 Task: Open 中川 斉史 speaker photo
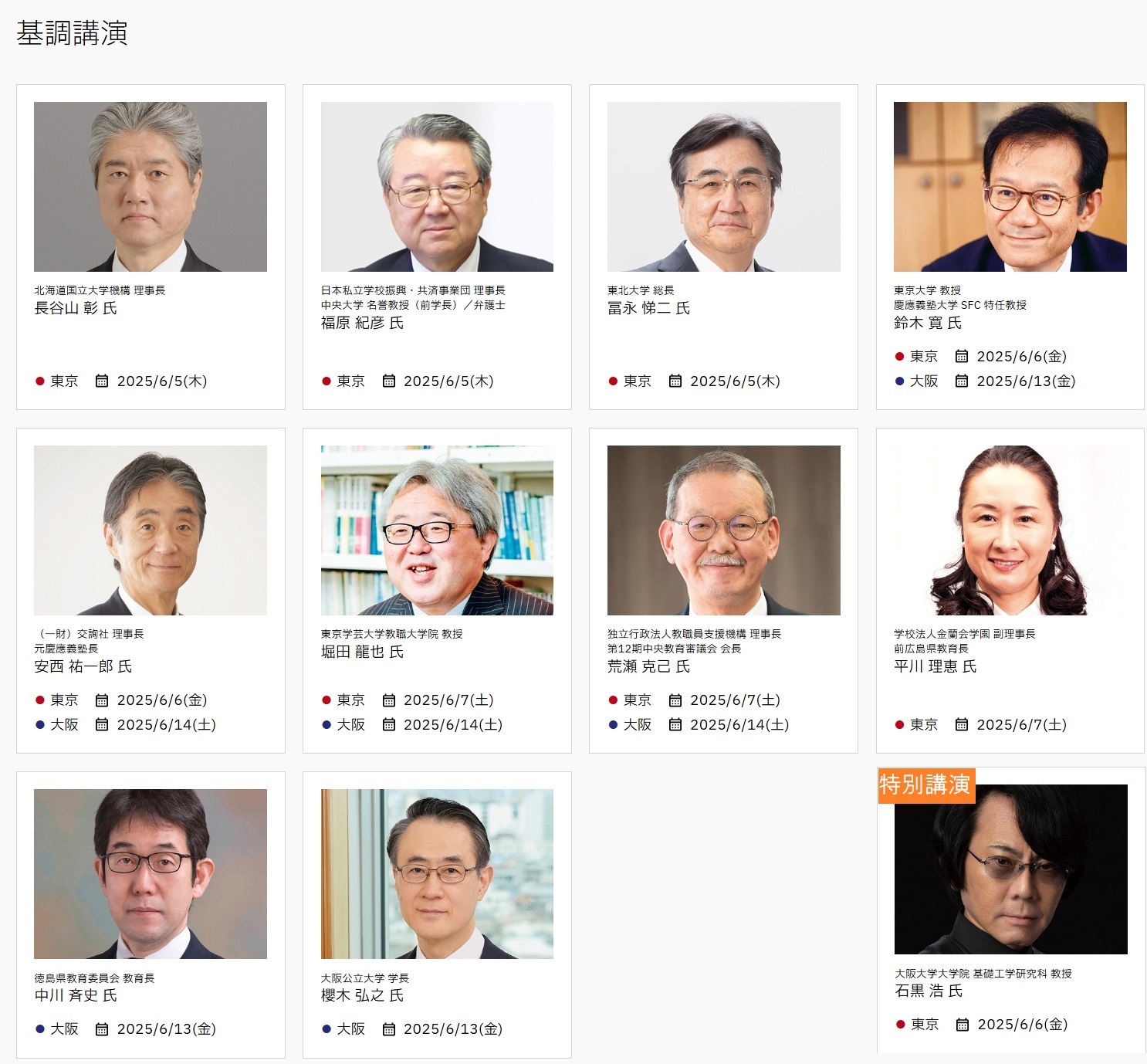151,874
